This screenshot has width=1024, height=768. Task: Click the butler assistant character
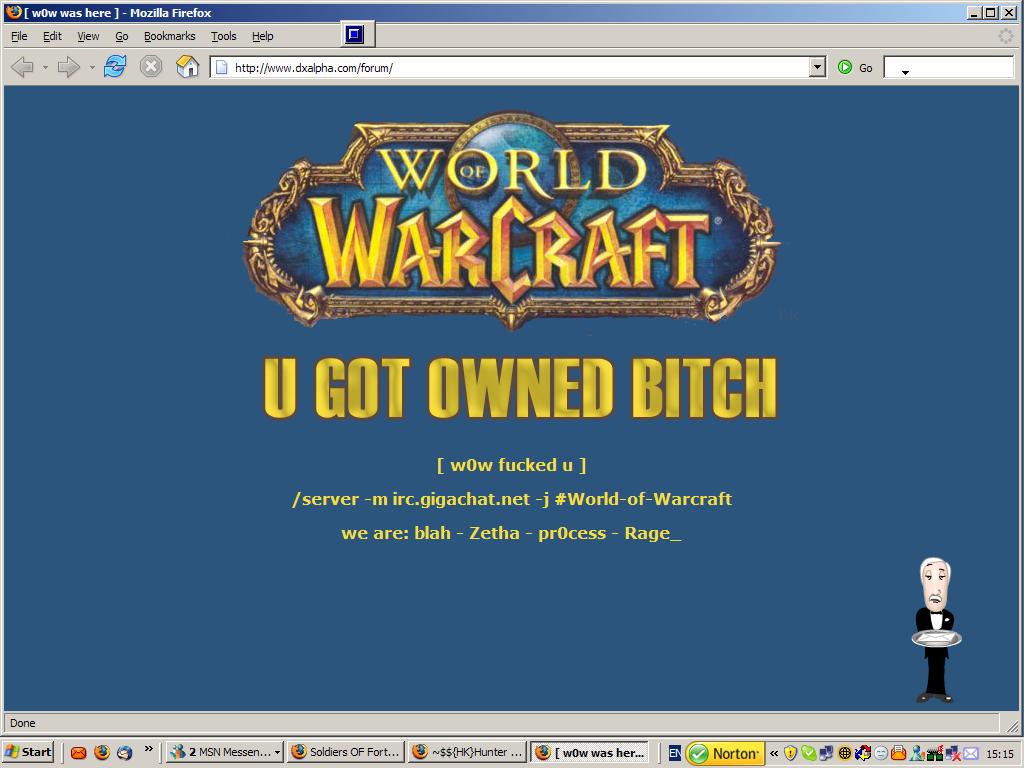(936, 630)
